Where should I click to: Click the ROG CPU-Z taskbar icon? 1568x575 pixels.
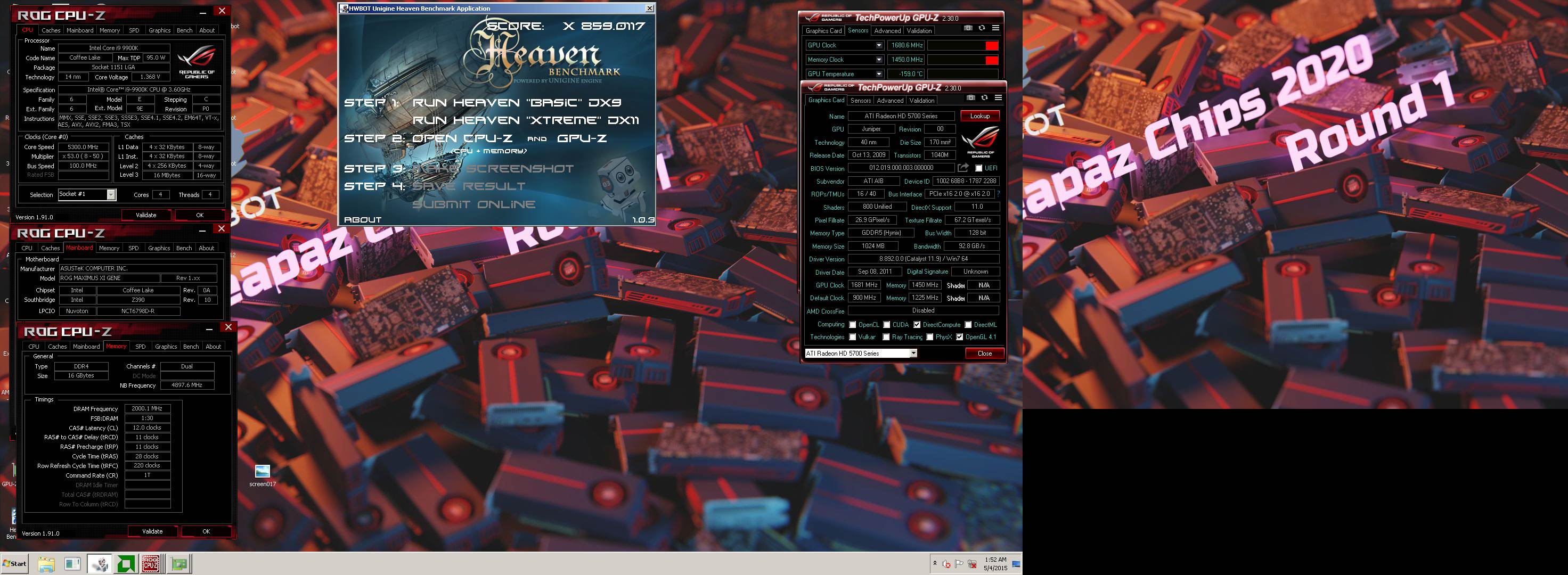151,564
